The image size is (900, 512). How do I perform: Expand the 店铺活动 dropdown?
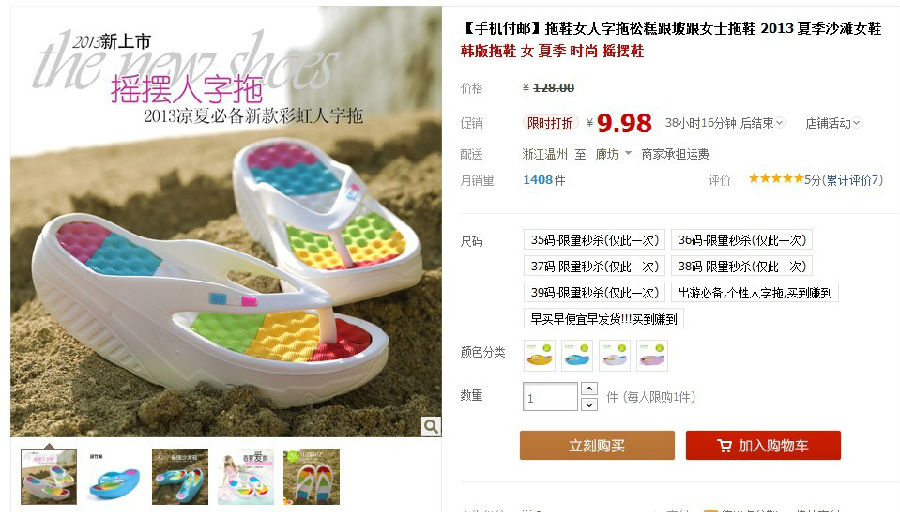[x=833, y=123]
